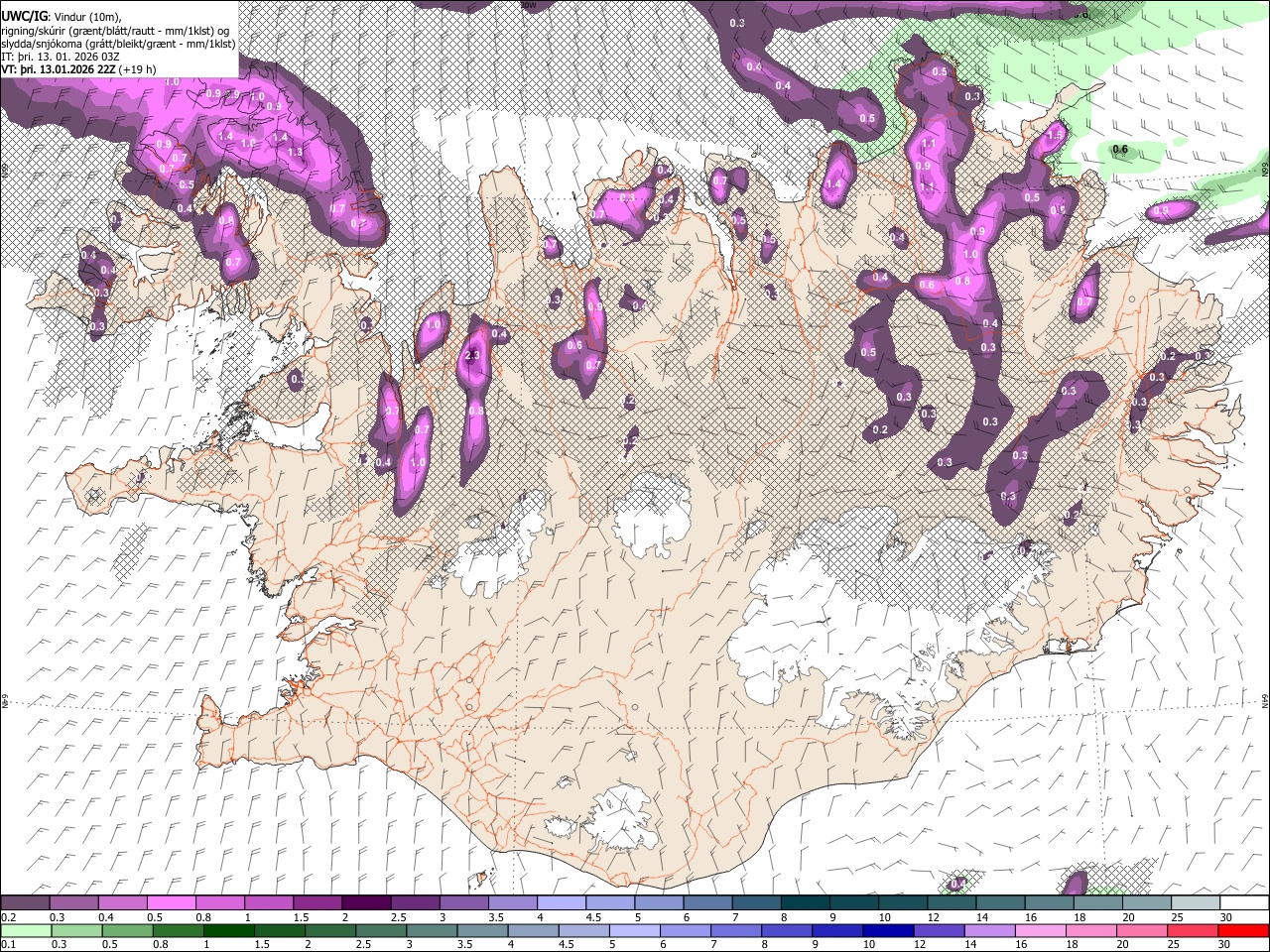Click the 1.3 precipitation value on the map
The width and height of the screenshot is (1270, 952).
coord(295,152)
